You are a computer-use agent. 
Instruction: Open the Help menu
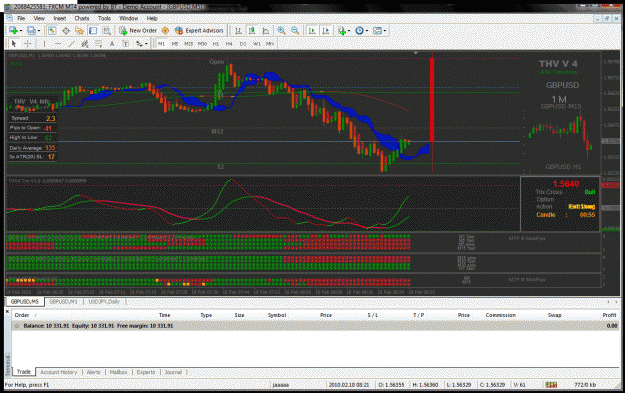point(152,18)
